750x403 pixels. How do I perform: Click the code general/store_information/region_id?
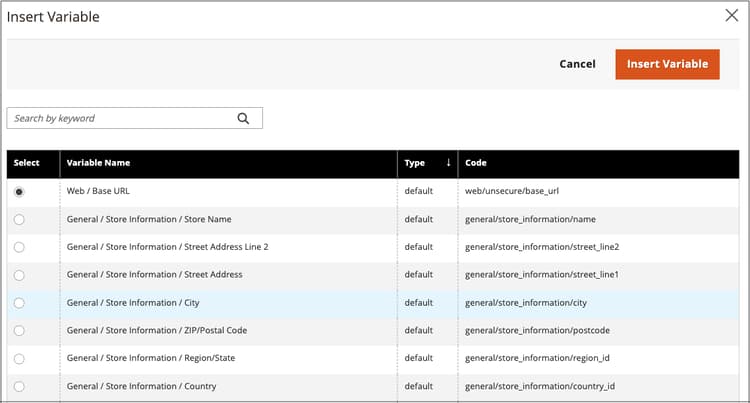pos(537,358)
